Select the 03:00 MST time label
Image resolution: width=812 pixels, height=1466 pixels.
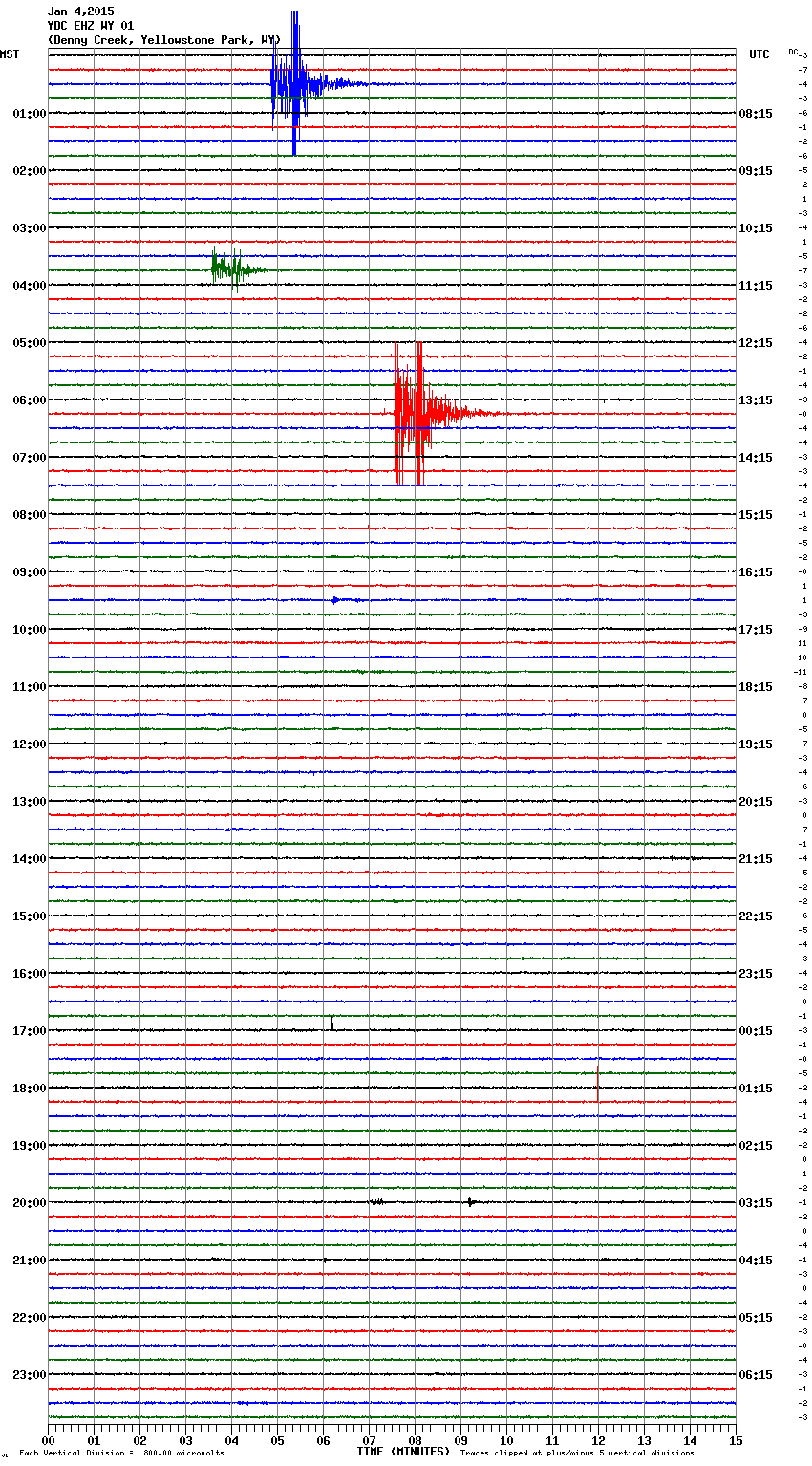click(29, 228)
